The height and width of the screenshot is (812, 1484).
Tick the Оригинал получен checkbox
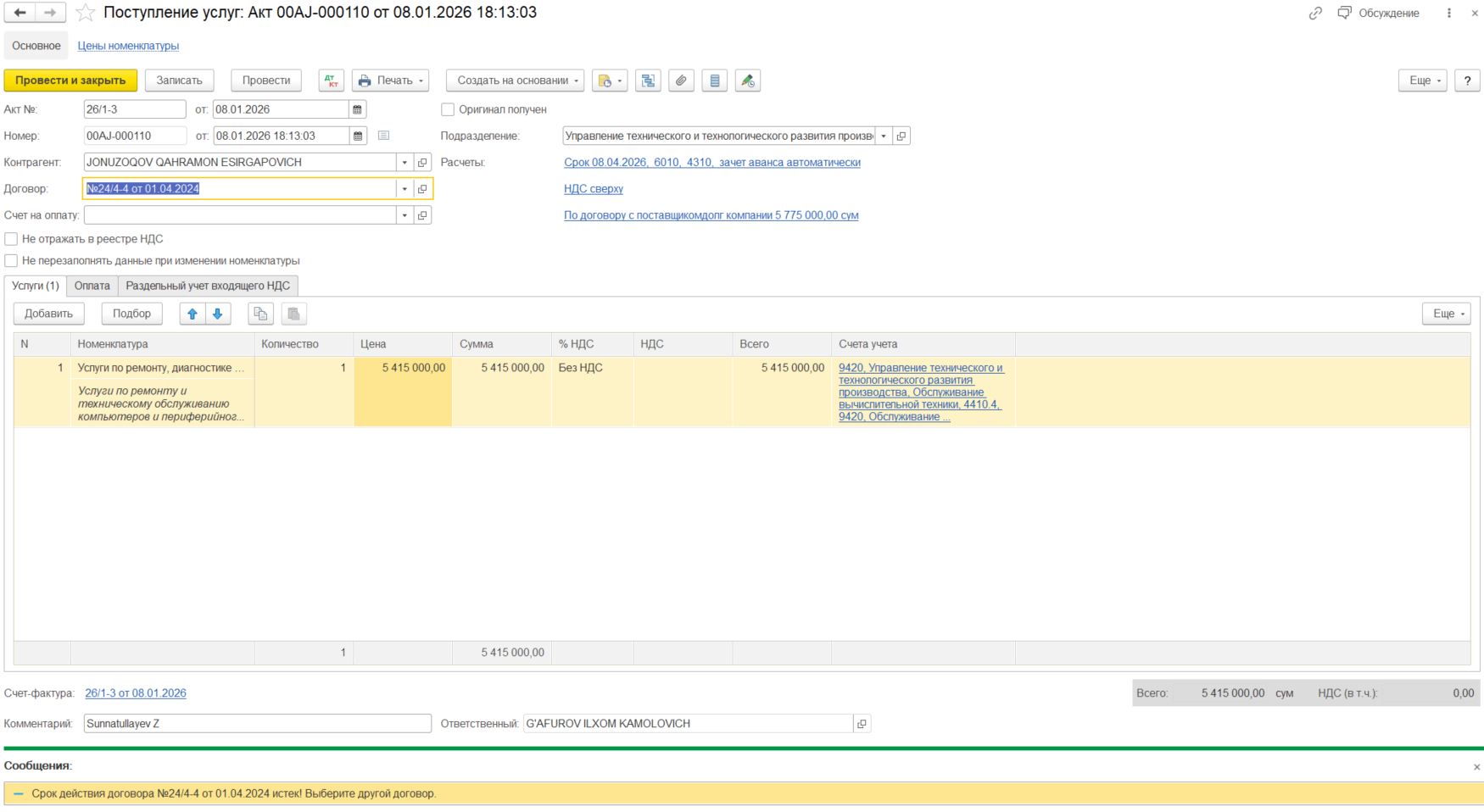tap(448, 109)
